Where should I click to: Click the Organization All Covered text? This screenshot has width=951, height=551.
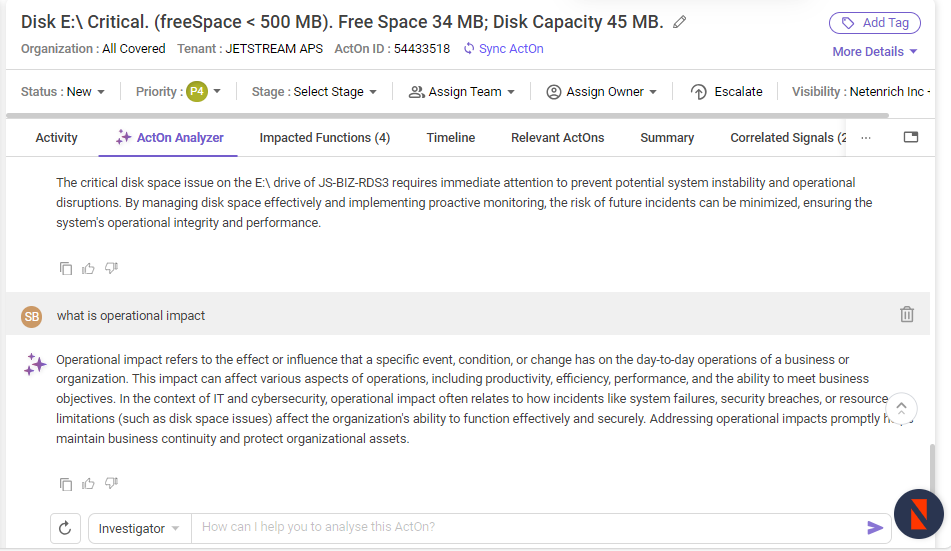point(93,49)
